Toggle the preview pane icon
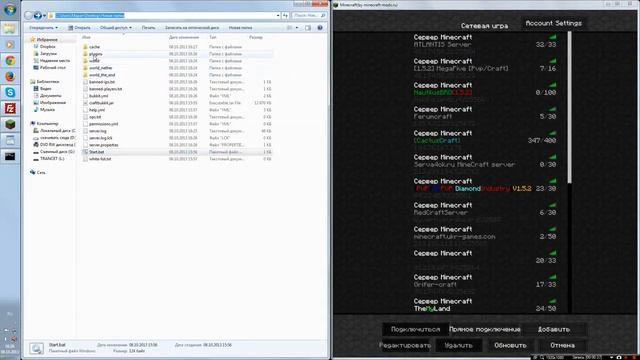The width and height of the screenshot is (640, 360). tap(308, 28)
